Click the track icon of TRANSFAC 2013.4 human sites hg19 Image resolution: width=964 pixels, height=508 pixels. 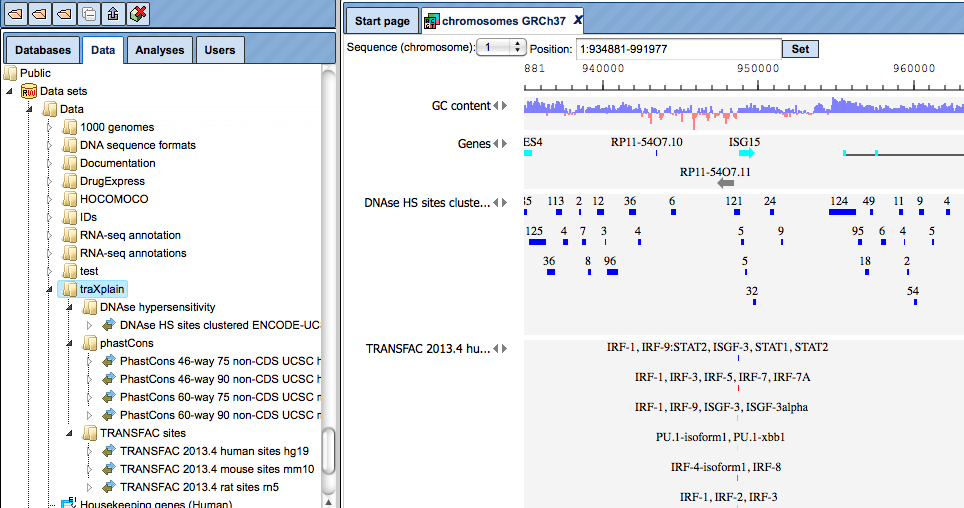109,451
